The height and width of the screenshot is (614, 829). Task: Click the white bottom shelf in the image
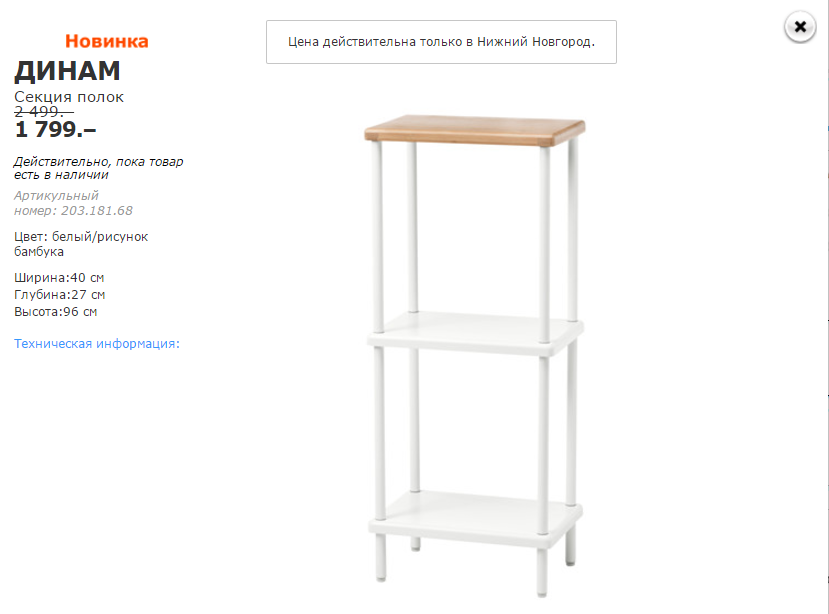tap(474, 512)
